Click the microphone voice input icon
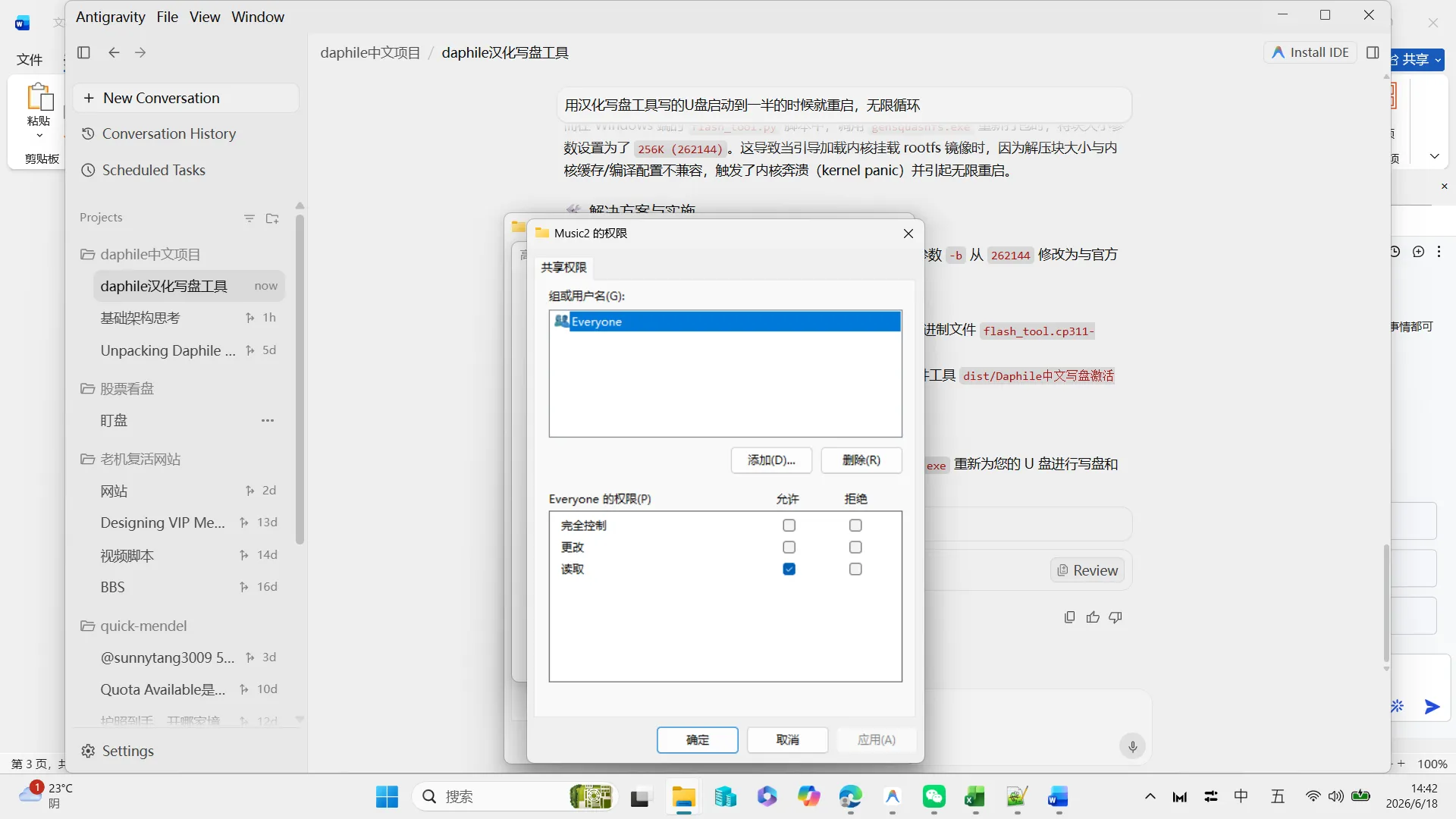Image resolution: width=1456 pixels, height=819 pixels. coord(1132,746)
